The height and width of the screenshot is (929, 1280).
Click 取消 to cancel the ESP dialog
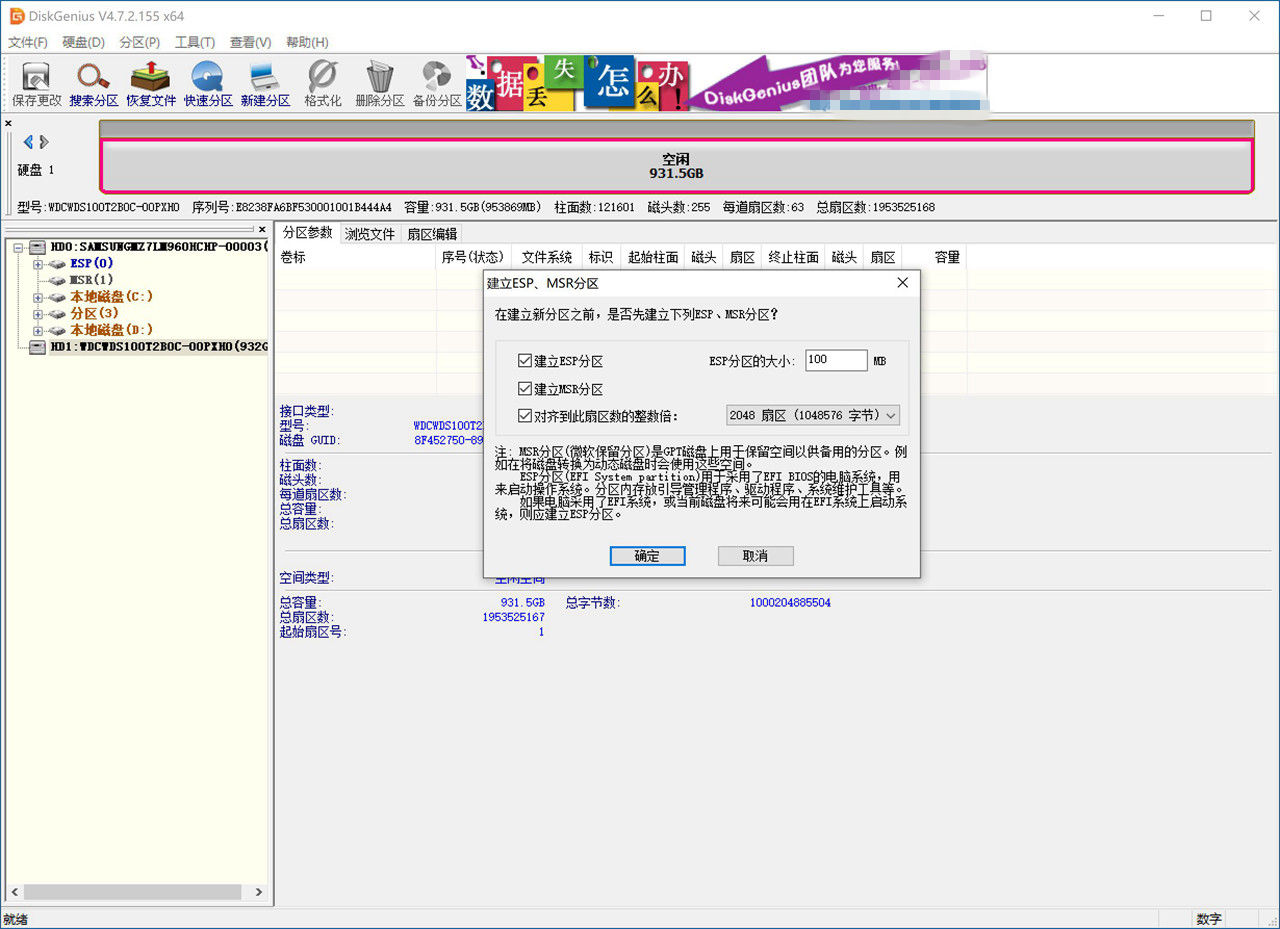coord(755,555)
